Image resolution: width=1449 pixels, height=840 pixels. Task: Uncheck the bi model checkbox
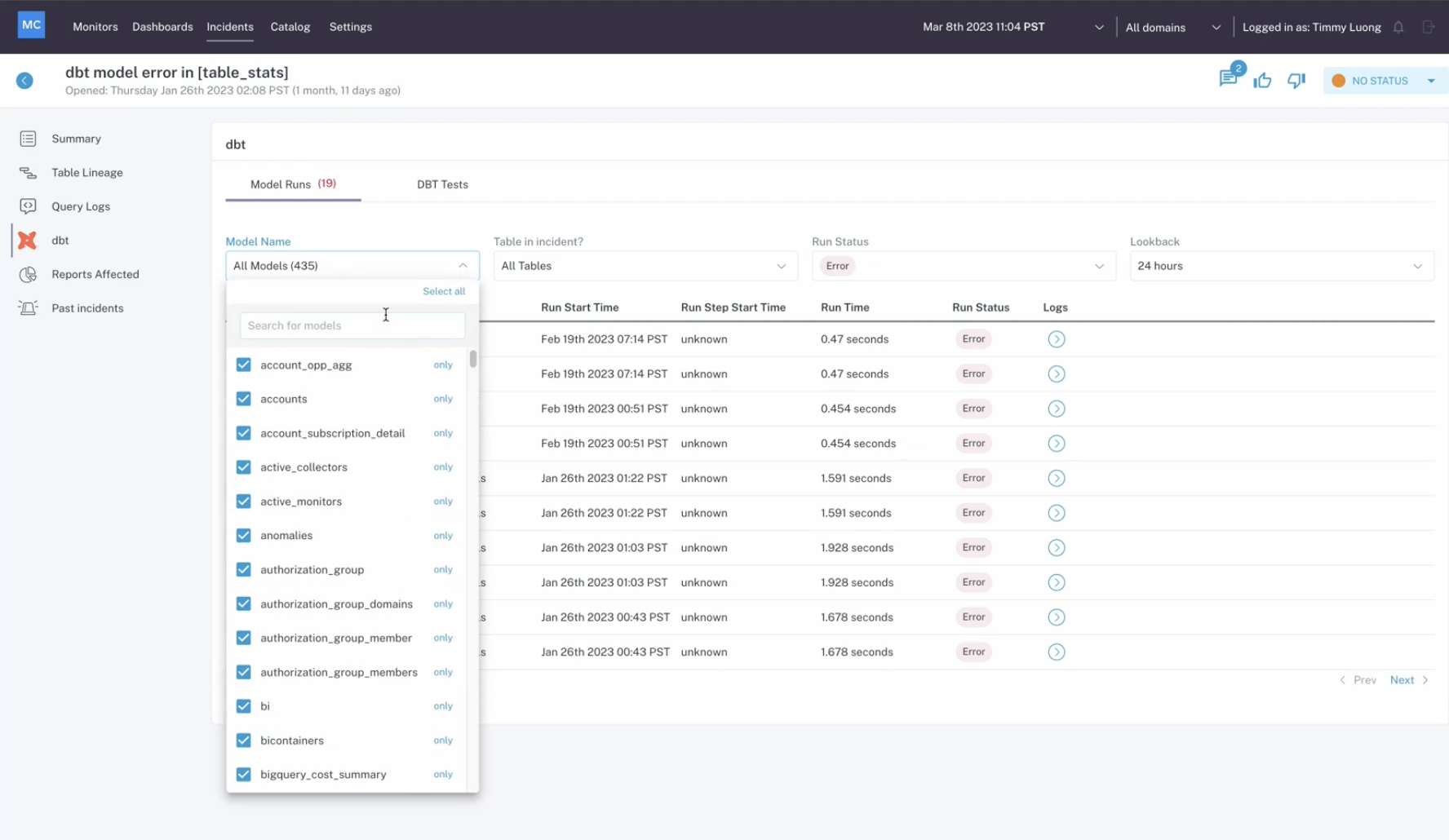243,706
